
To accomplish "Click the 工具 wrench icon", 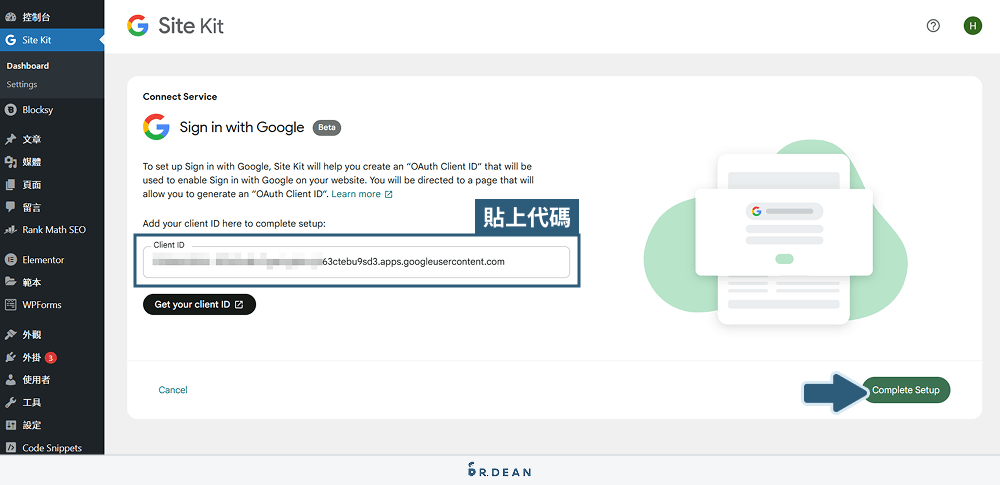I will pos(10,403).
